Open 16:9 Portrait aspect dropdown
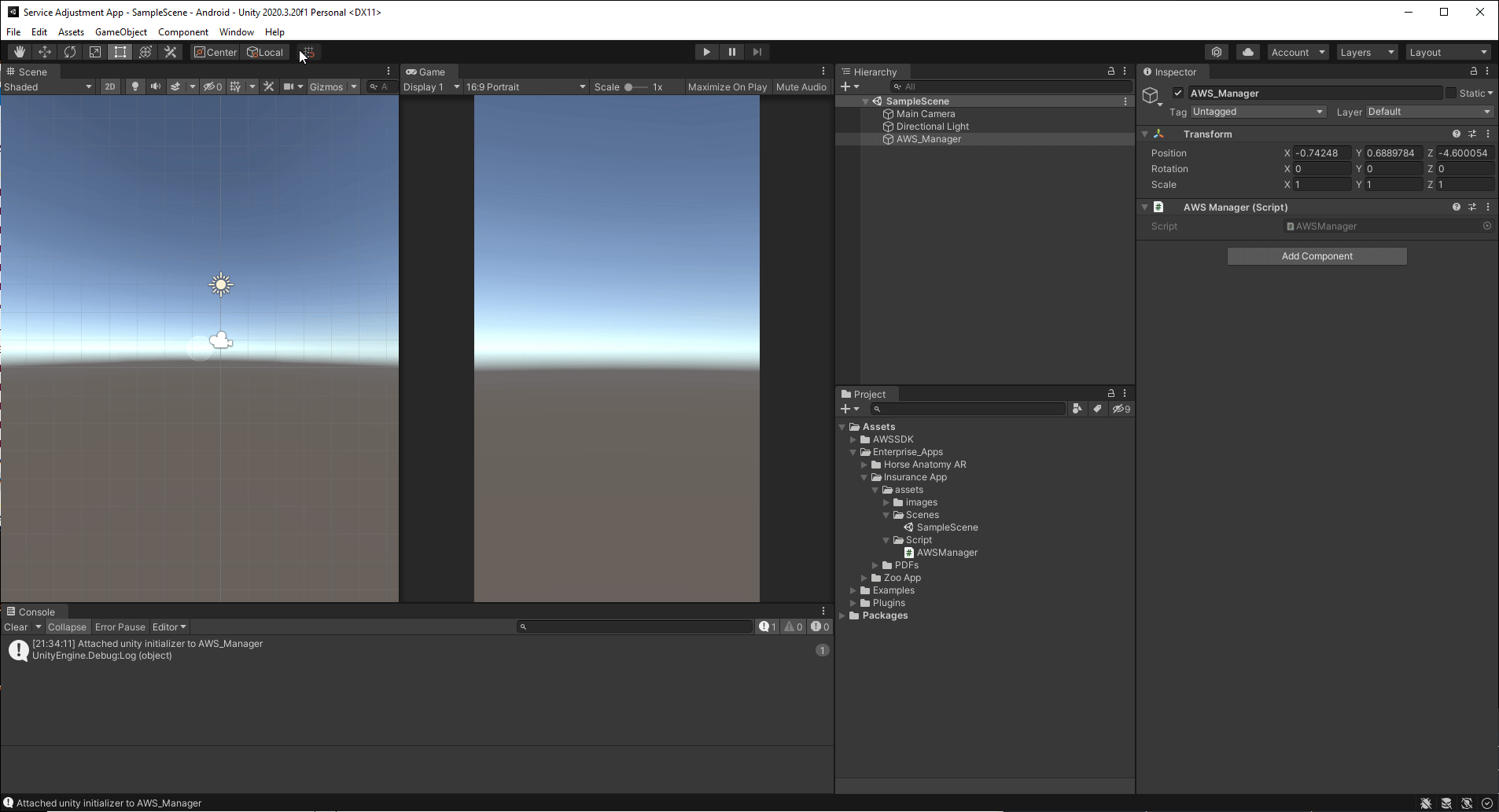This screenshot has width=1499, height=812. pyautogui.click(x=526, y=86)
